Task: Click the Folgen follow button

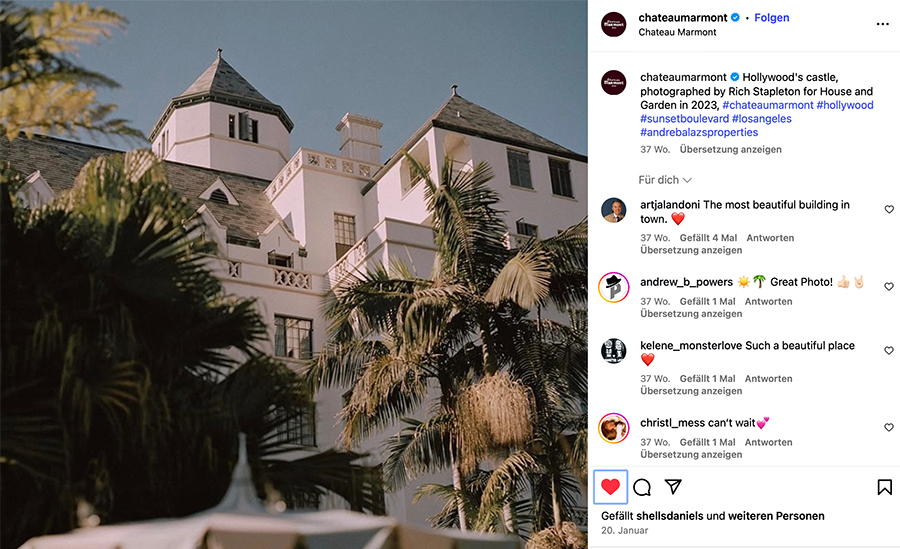Action: (x=771, y=18)
